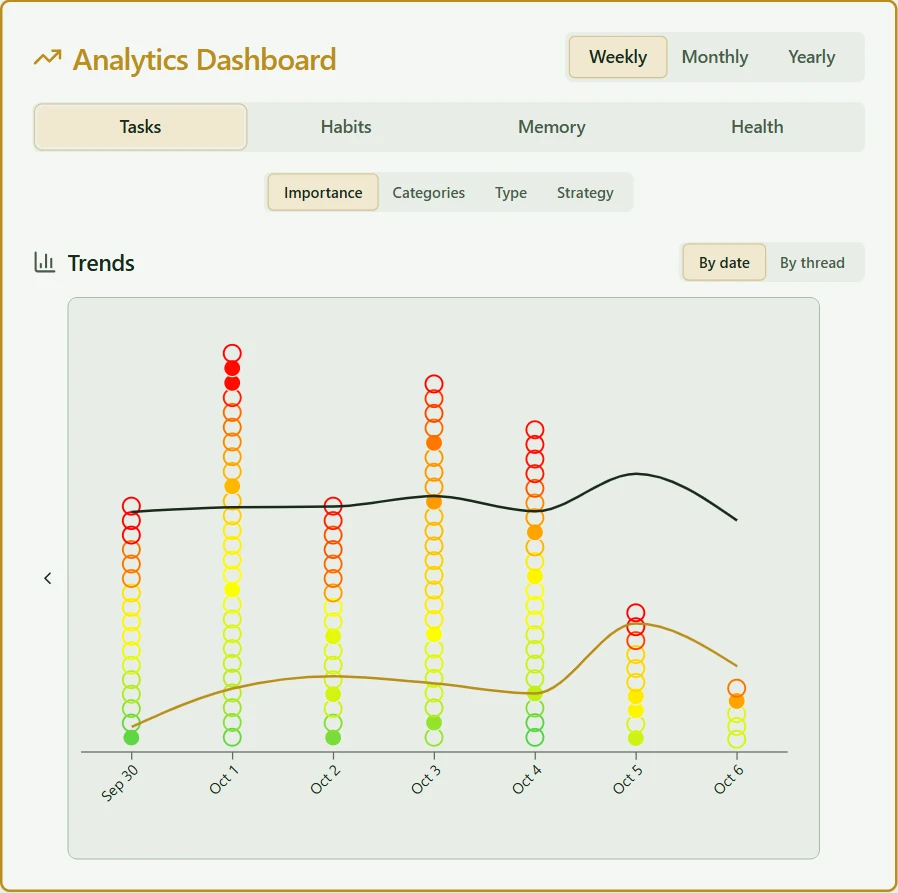Go to previous week with left chevron
Viewport: 898px width, 893px height.
tap(48, 579)
